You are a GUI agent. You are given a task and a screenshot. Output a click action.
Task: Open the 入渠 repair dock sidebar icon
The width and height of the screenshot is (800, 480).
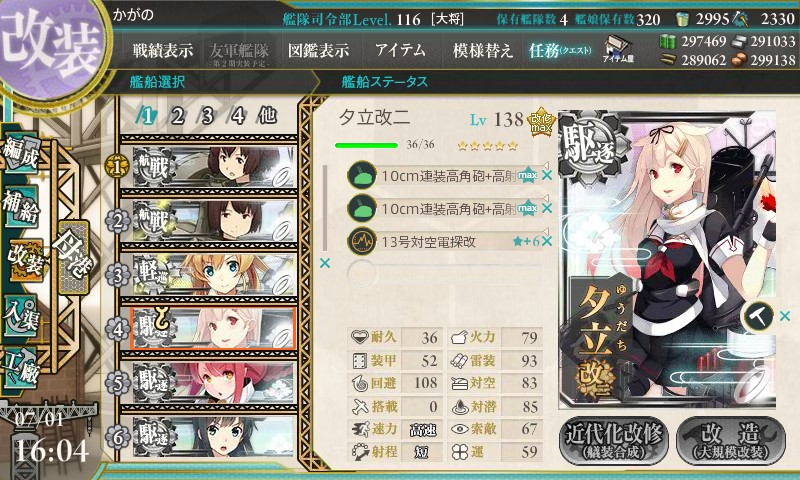click(21, 315)
